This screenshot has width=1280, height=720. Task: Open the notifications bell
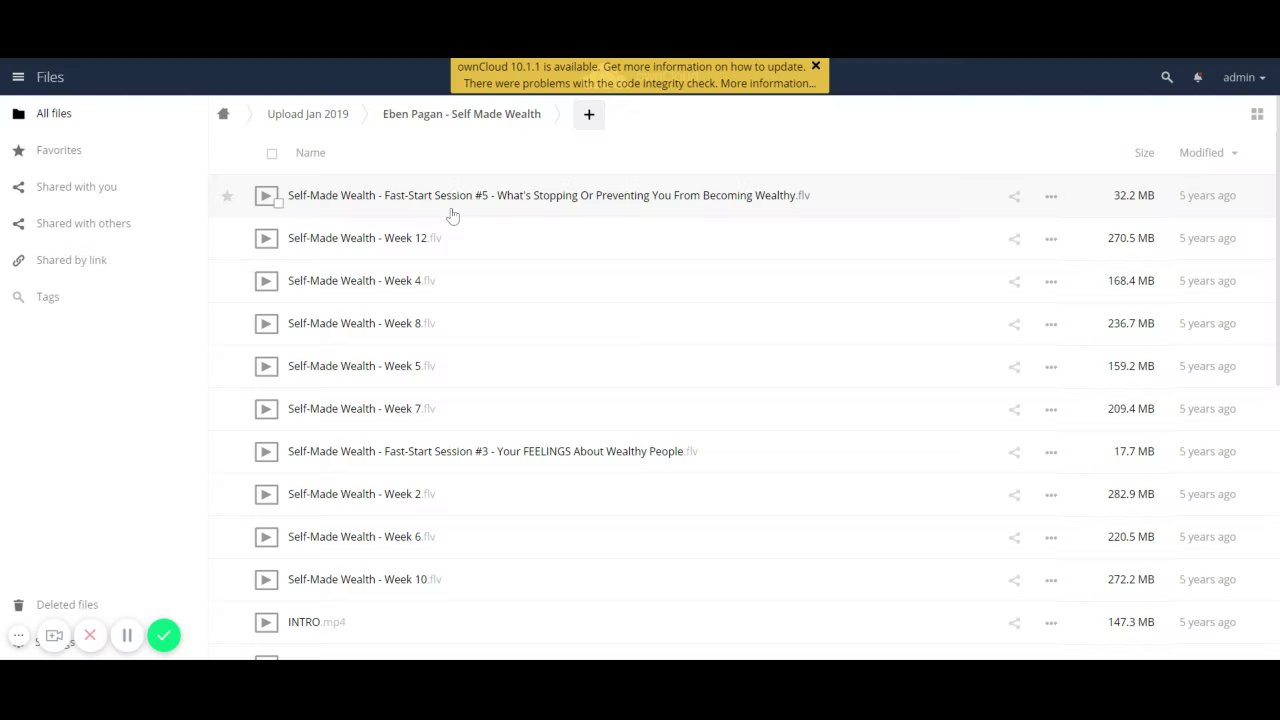[1197, 77]
